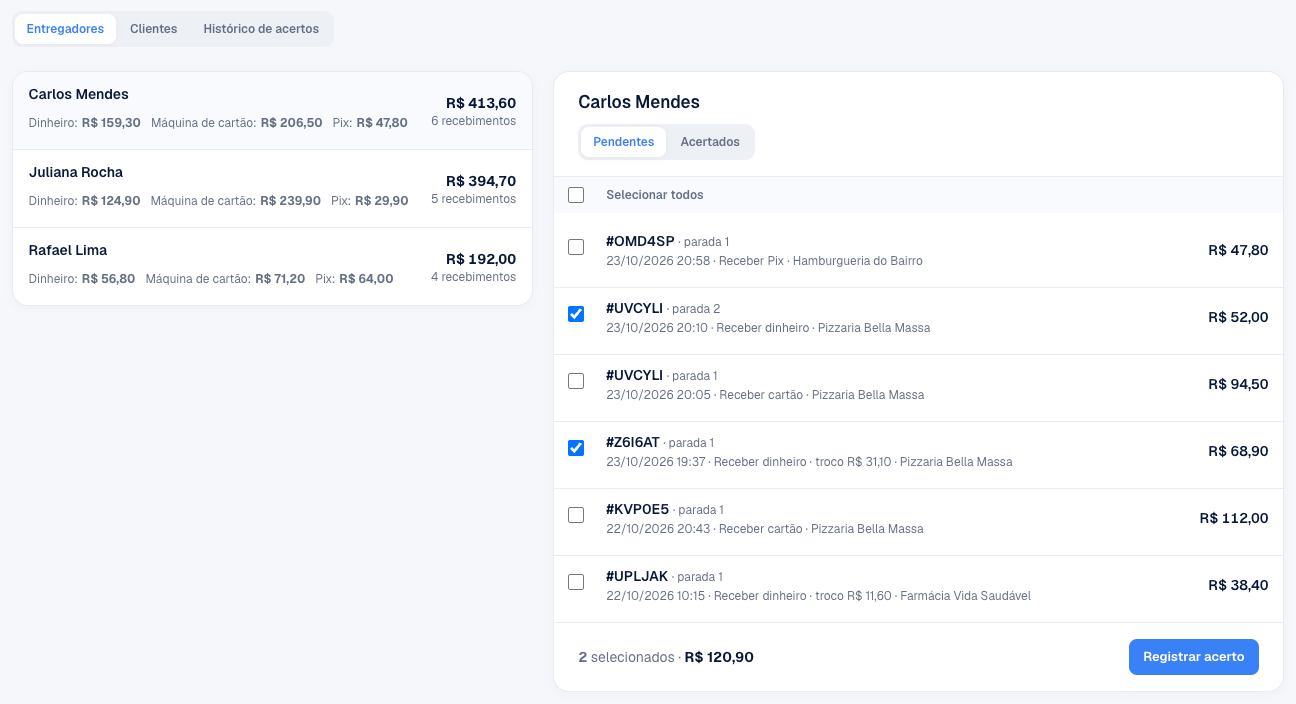Click Rafael Lima Pix value R$ 64,00
The image size is (1296, 704).
[366, 279]
